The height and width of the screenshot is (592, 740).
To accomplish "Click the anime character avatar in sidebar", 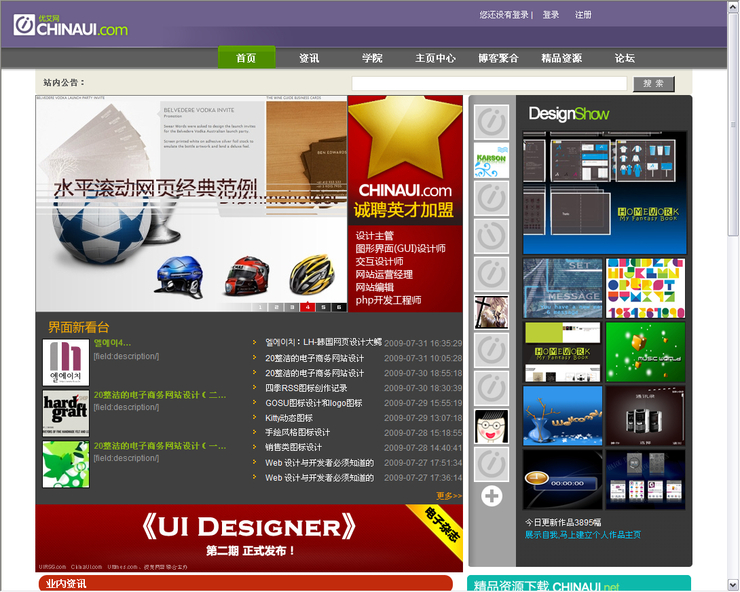I will point(491,312).
